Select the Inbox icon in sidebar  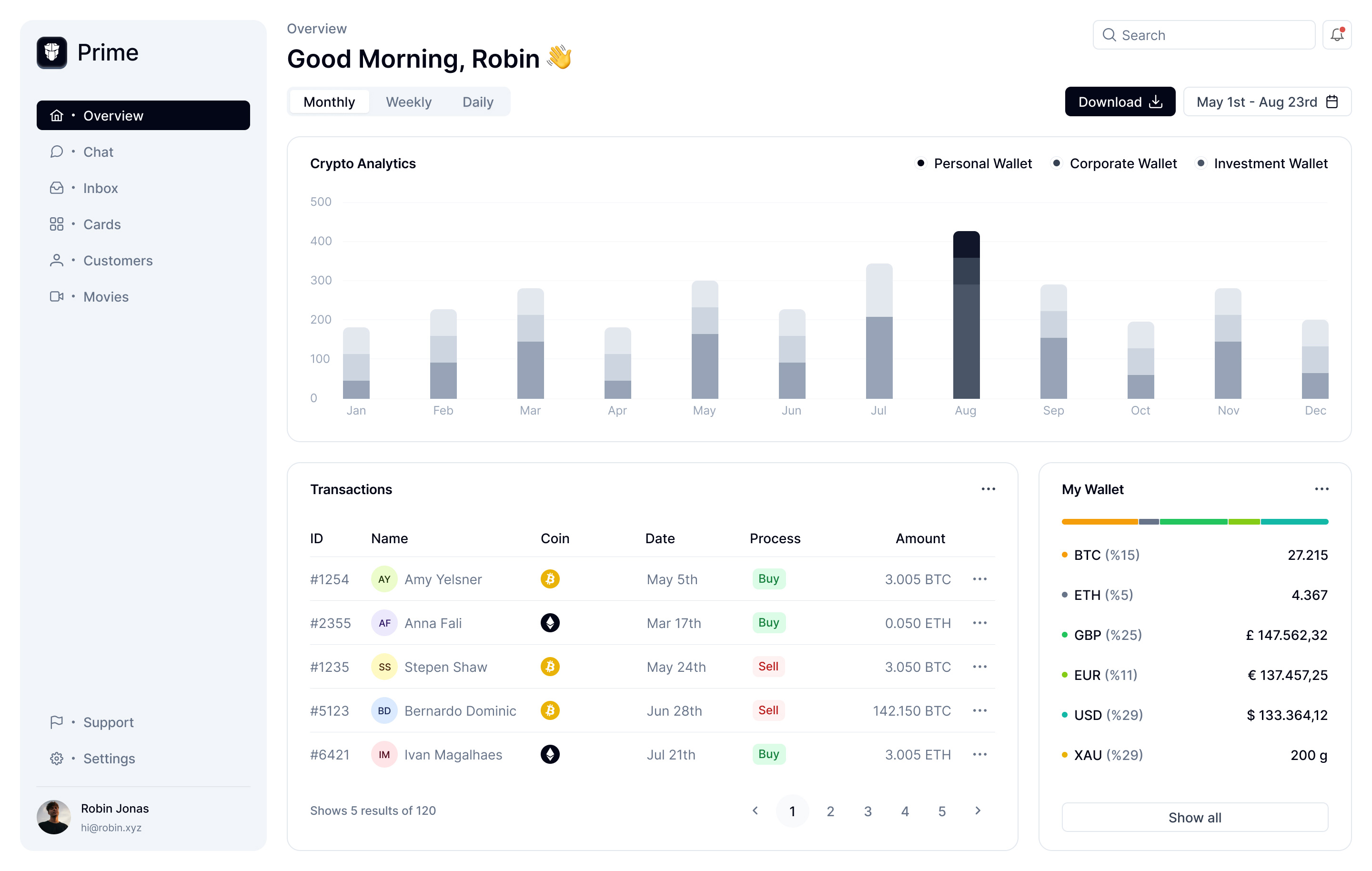[56, 188]
